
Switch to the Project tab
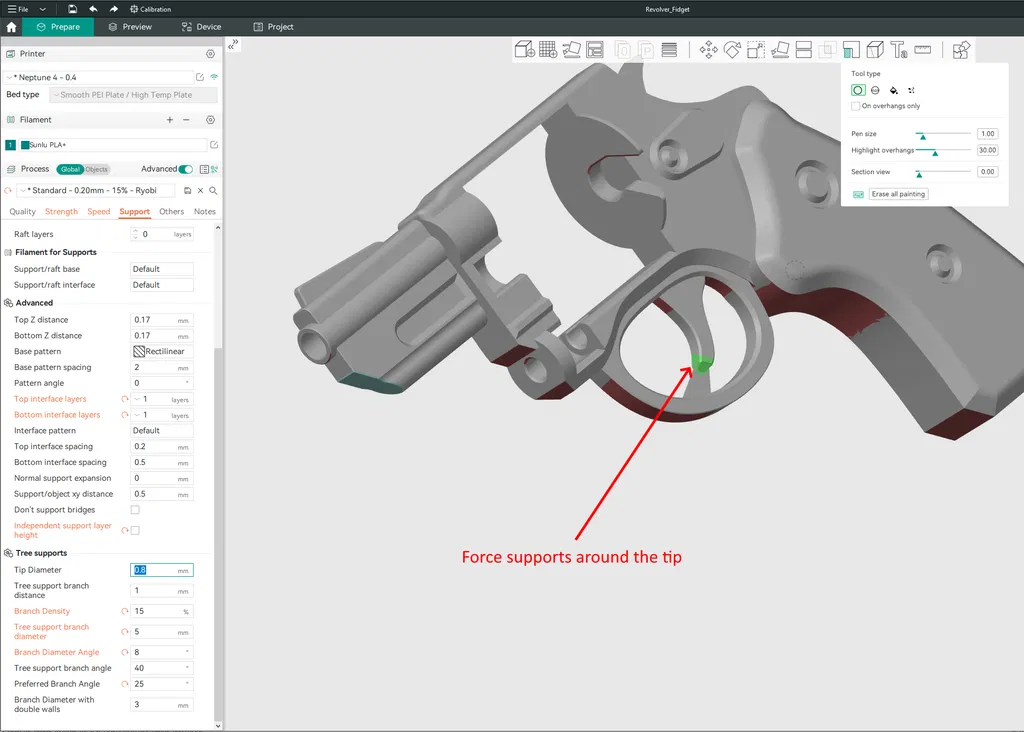[x=273, y=27]
